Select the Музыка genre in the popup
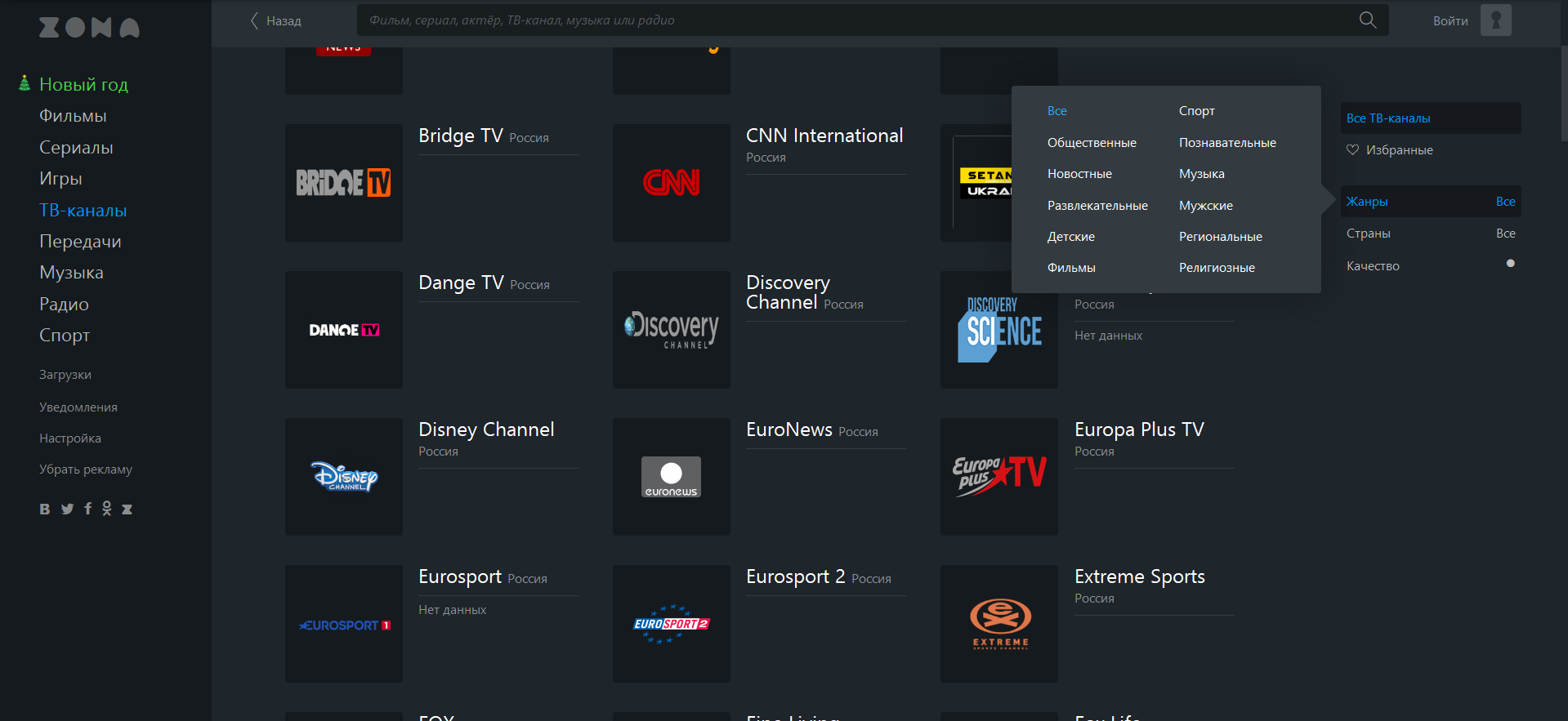1568x721 pixels. 1201,174
